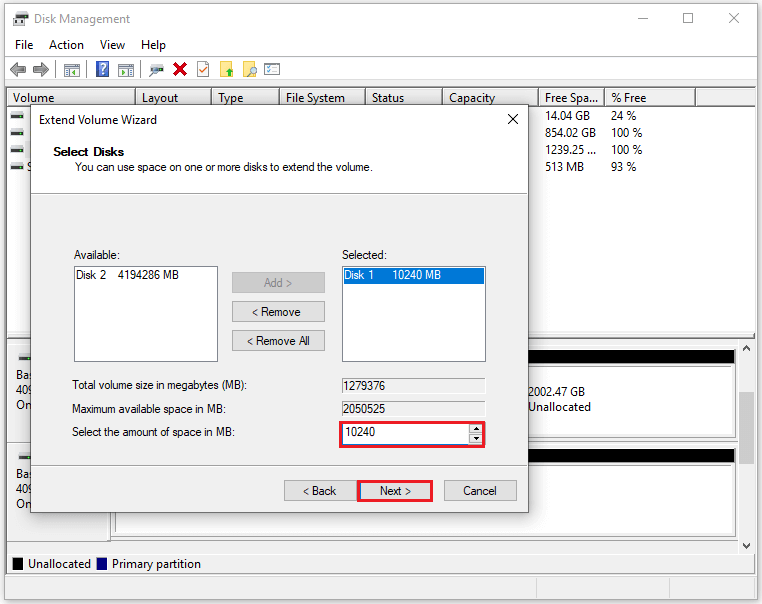Image resolution: width=762 pixels, height=604 pixels.
Task: Click the blue Primary partition legend swatch
Action: (x=102, y=564)
